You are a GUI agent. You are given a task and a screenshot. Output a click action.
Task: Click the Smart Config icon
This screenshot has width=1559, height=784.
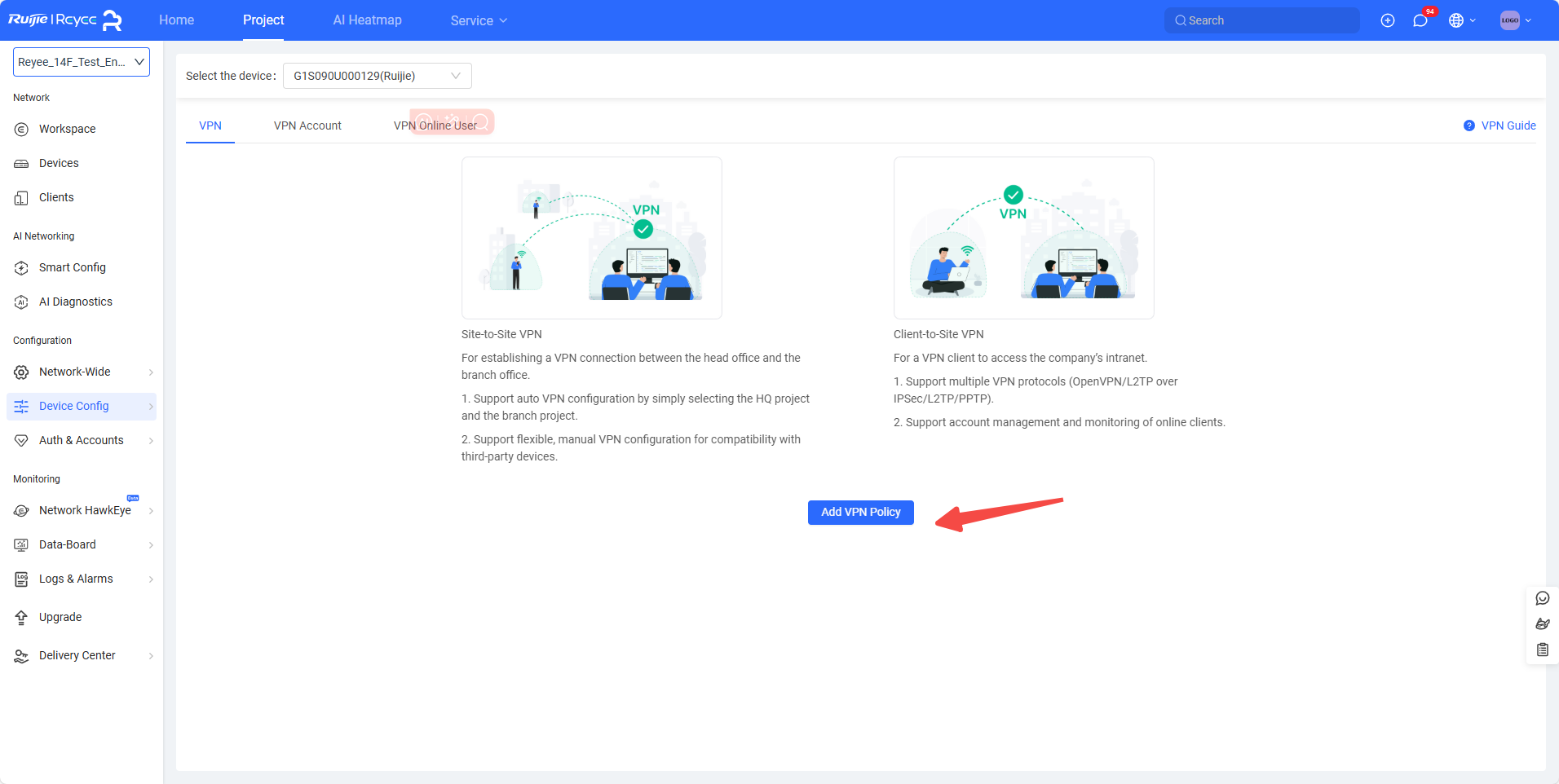click(22, 267)
